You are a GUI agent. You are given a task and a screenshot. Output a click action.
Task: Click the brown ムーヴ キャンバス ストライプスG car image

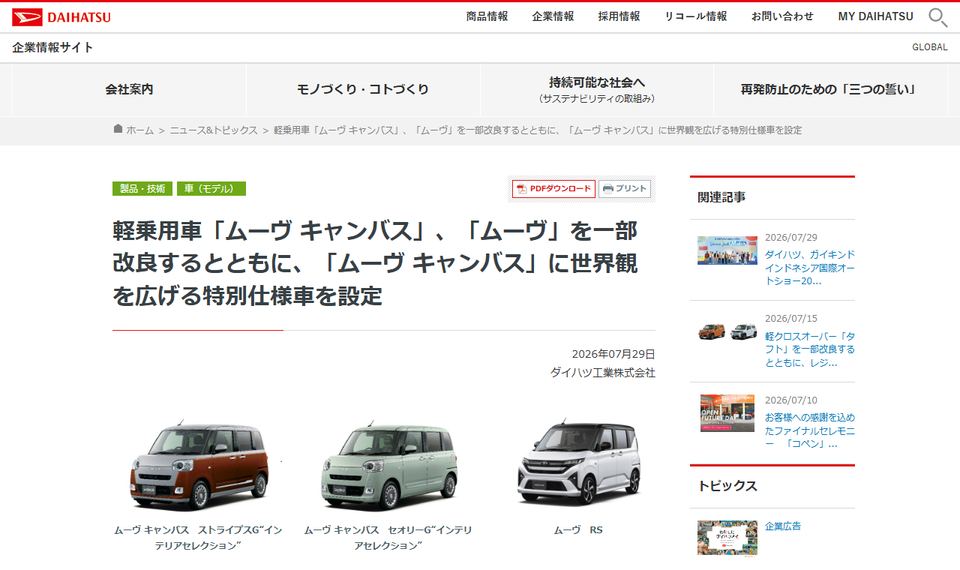[x=198, y=464]
